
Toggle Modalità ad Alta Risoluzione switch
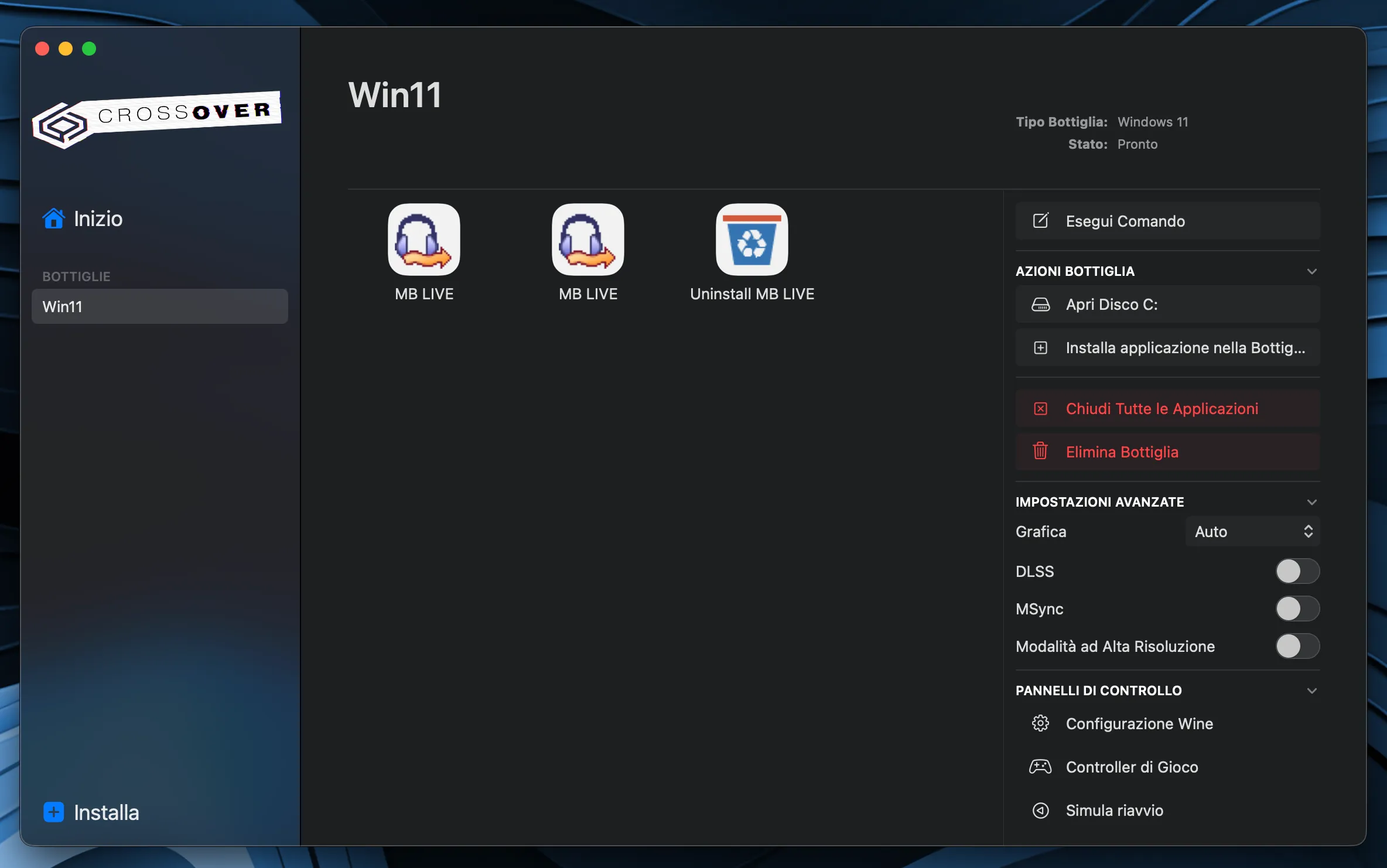[x=1297, y=646]
